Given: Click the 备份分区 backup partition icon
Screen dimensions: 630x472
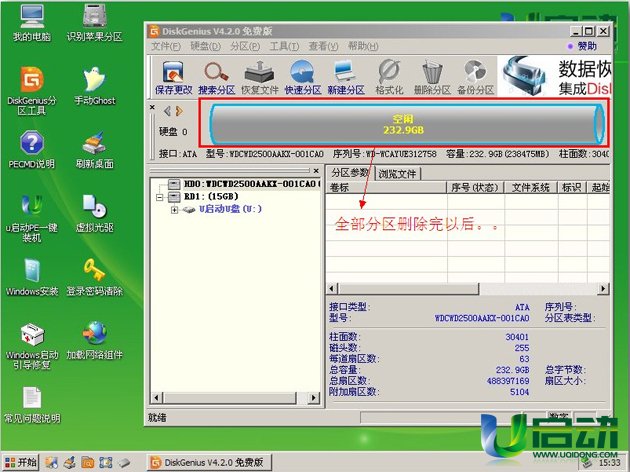Looking at the screenshot, I should point(475,78).
